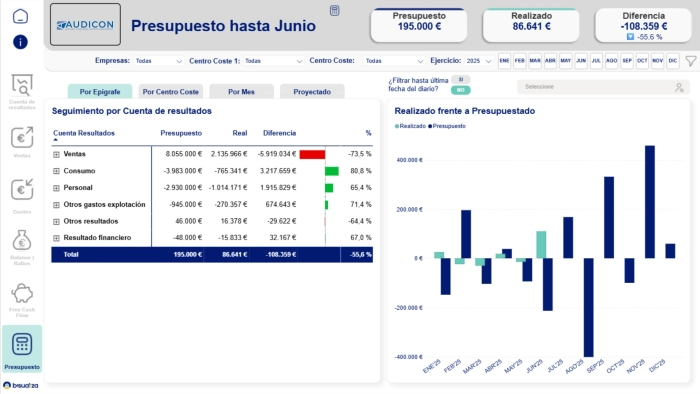700x394 pixels.
Task: Toggle the AGO month filter
Action: click(x=612, y=61)
